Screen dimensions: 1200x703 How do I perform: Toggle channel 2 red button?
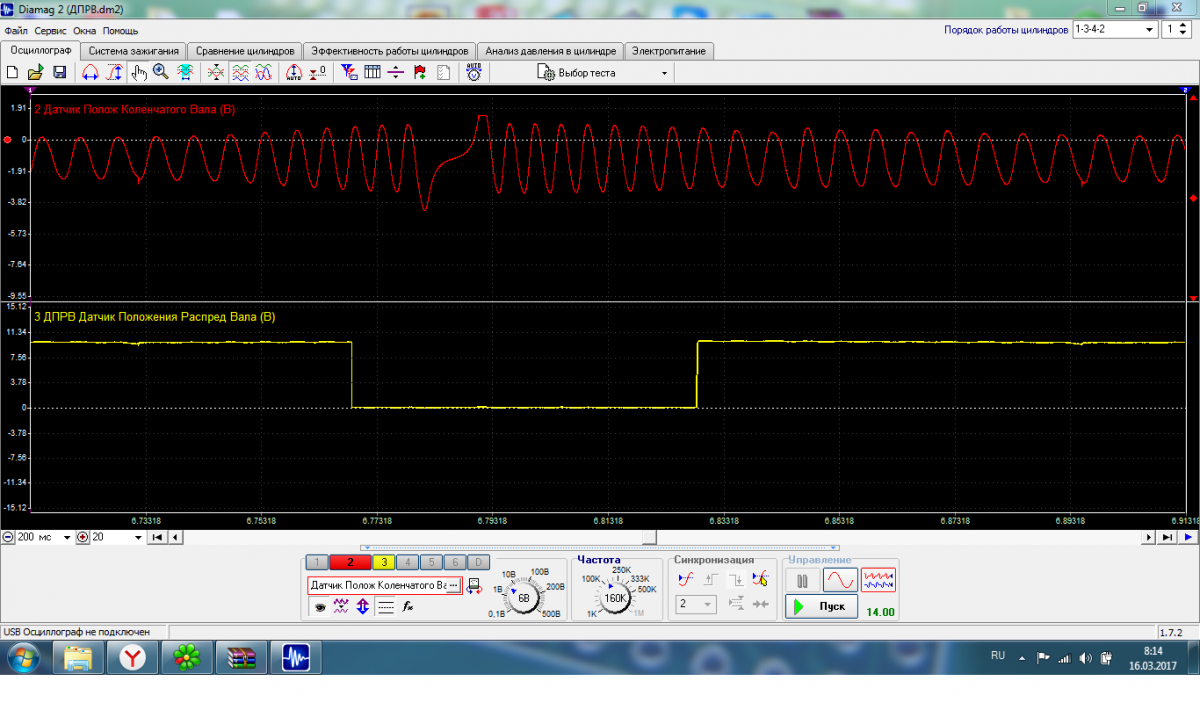pos(350,563)
